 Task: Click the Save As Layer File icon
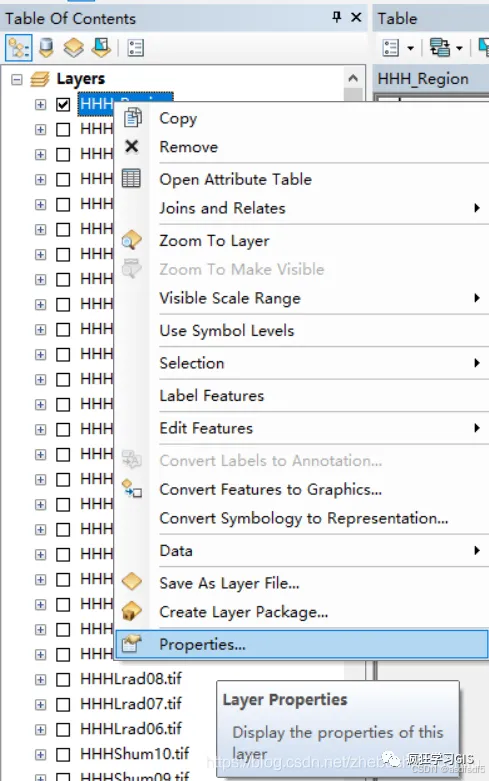tap(132, 582)
